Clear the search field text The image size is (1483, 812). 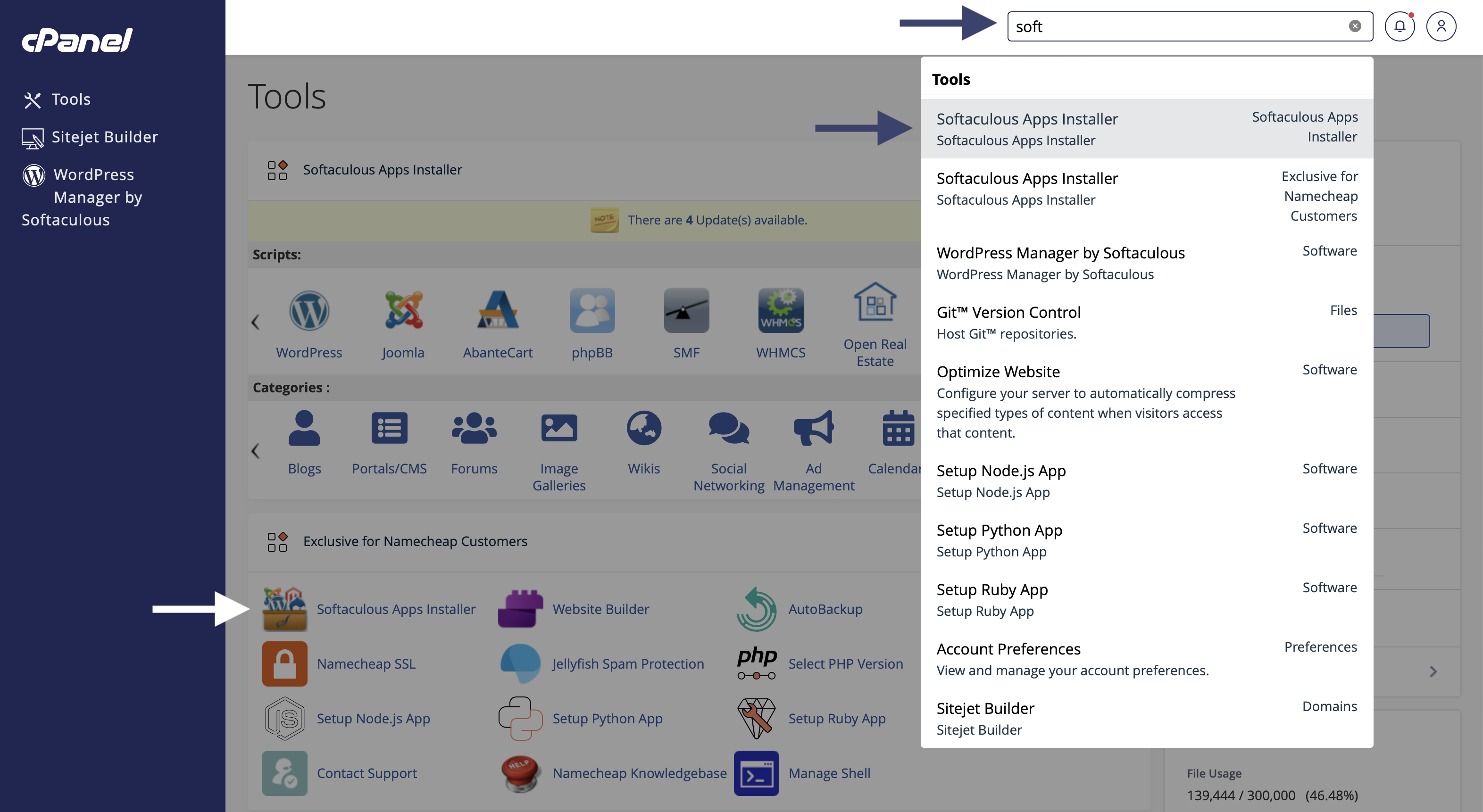(x=1355, y=26)
